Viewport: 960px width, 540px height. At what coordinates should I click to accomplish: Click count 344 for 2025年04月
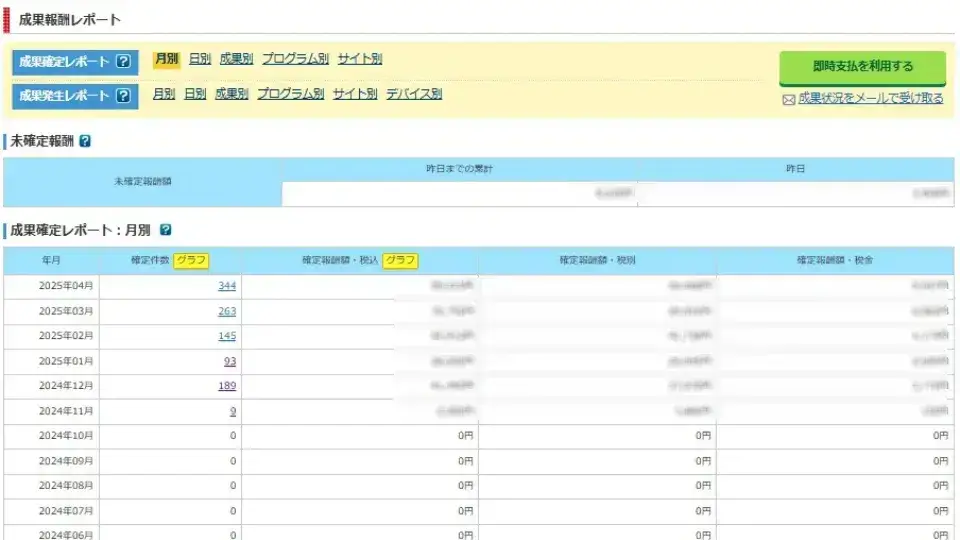click(x=227, y=286)
